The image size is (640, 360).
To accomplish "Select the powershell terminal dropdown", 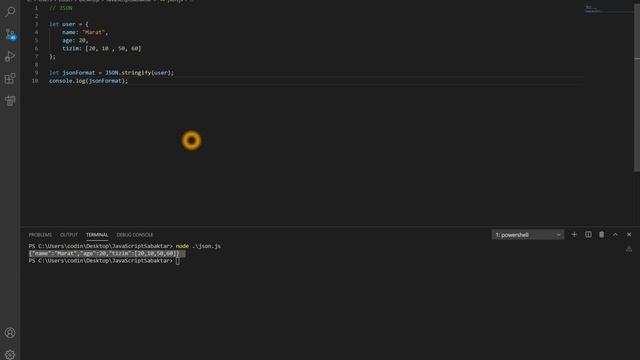I will pos(528,235).
